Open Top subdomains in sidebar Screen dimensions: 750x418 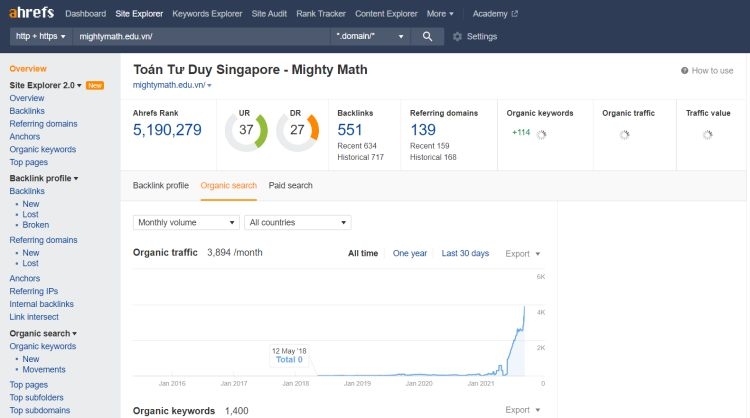point(40,410)
